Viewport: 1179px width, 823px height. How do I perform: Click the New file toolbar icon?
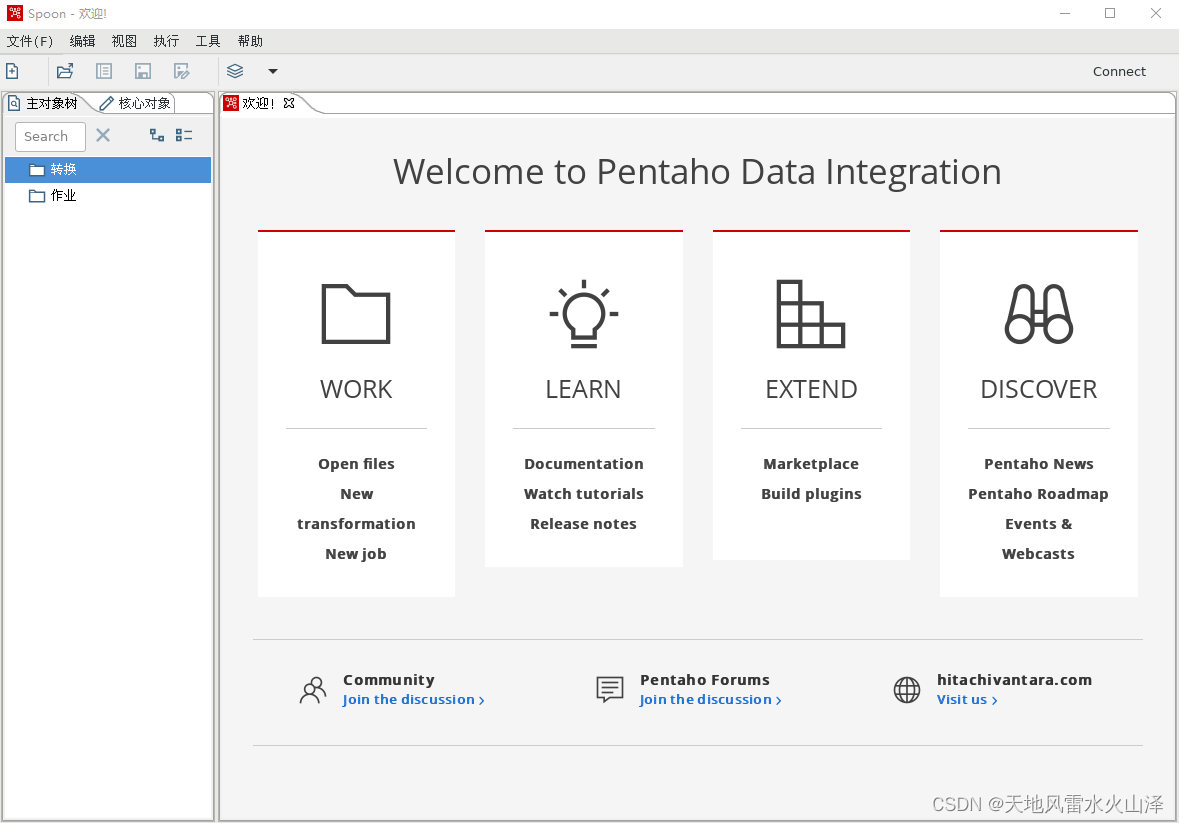pos(12,71)
